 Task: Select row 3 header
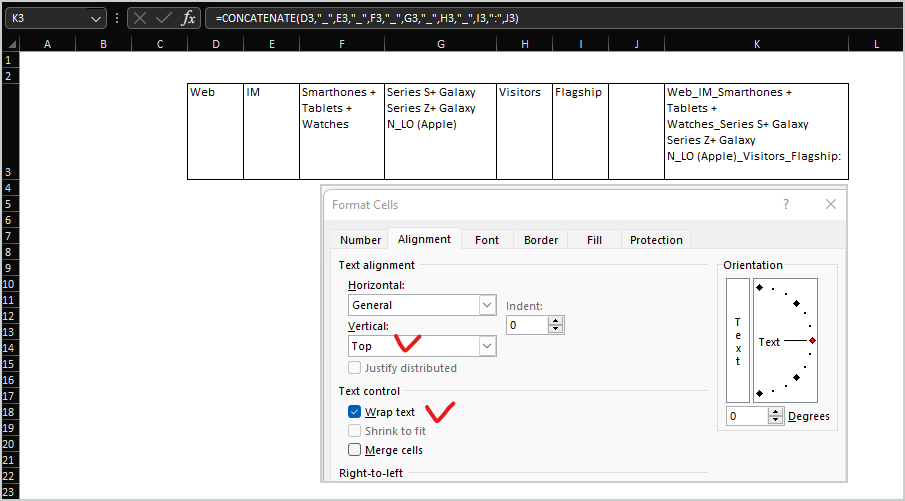click(x=9, y=132)
